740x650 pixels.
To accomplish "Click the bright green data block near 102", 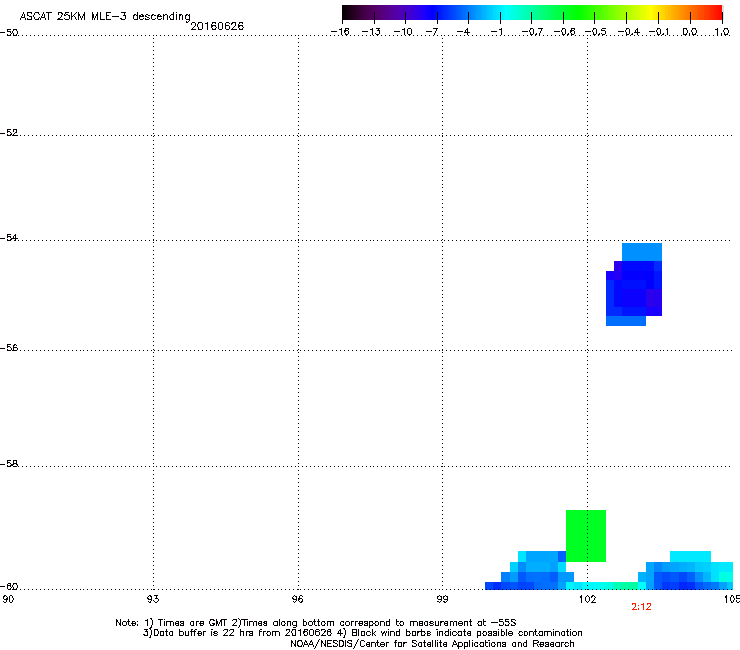I will coord(586,536).
